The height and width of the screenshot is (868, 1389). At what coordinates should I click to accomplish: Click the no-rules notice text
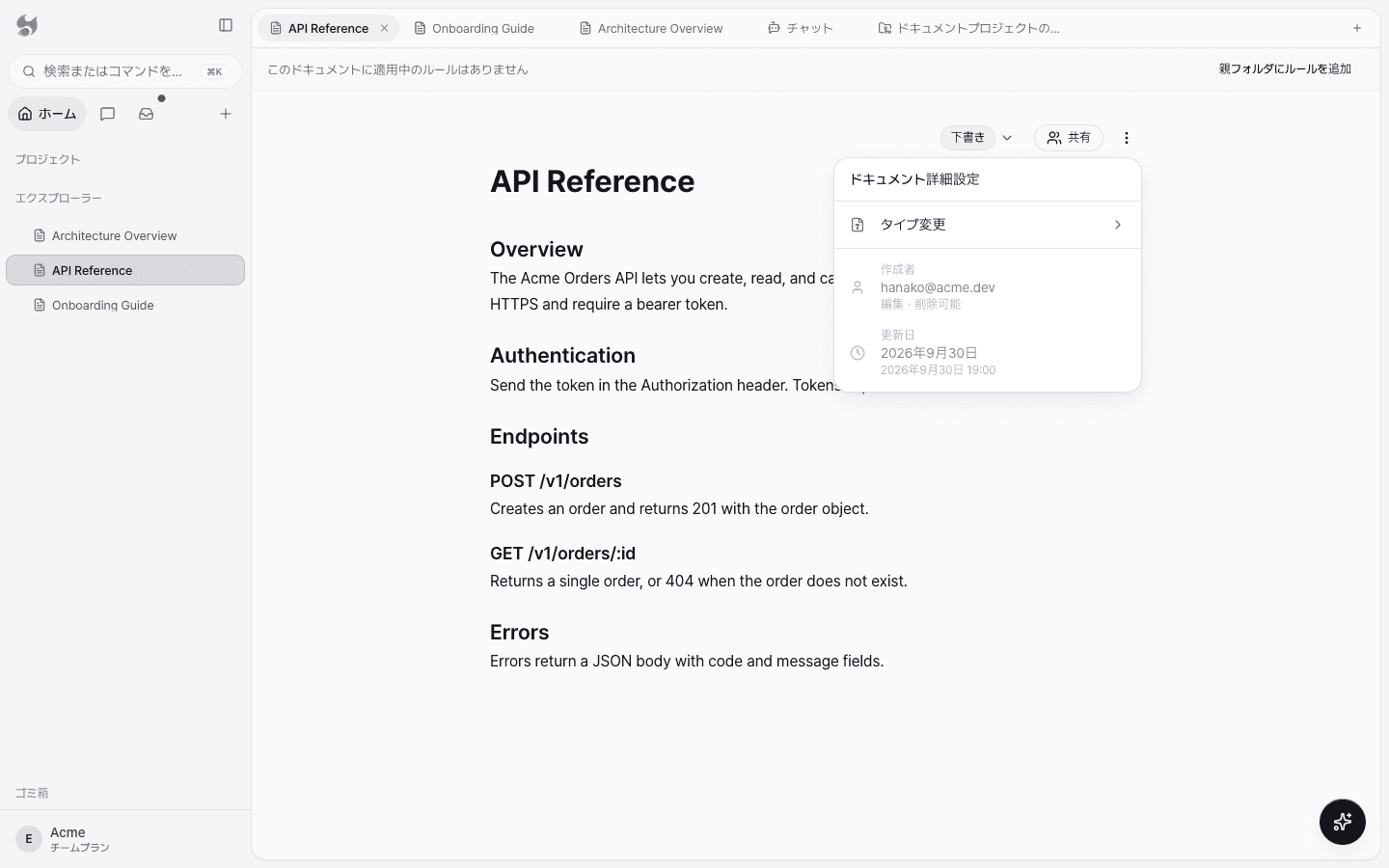[x=397, y=69]
